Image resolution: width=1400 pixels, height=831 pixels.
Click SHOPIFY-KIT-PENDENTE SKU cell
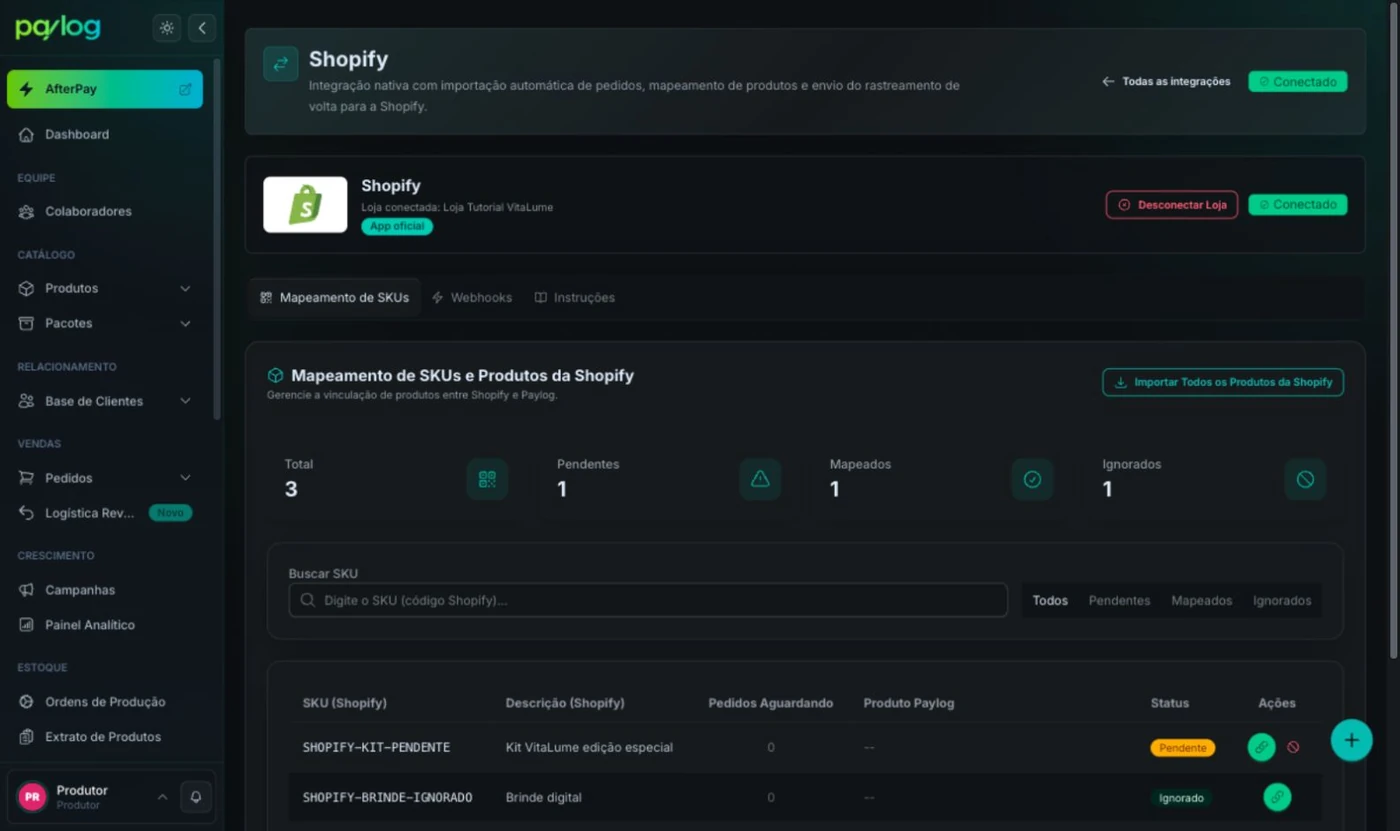tap(376, 747)
